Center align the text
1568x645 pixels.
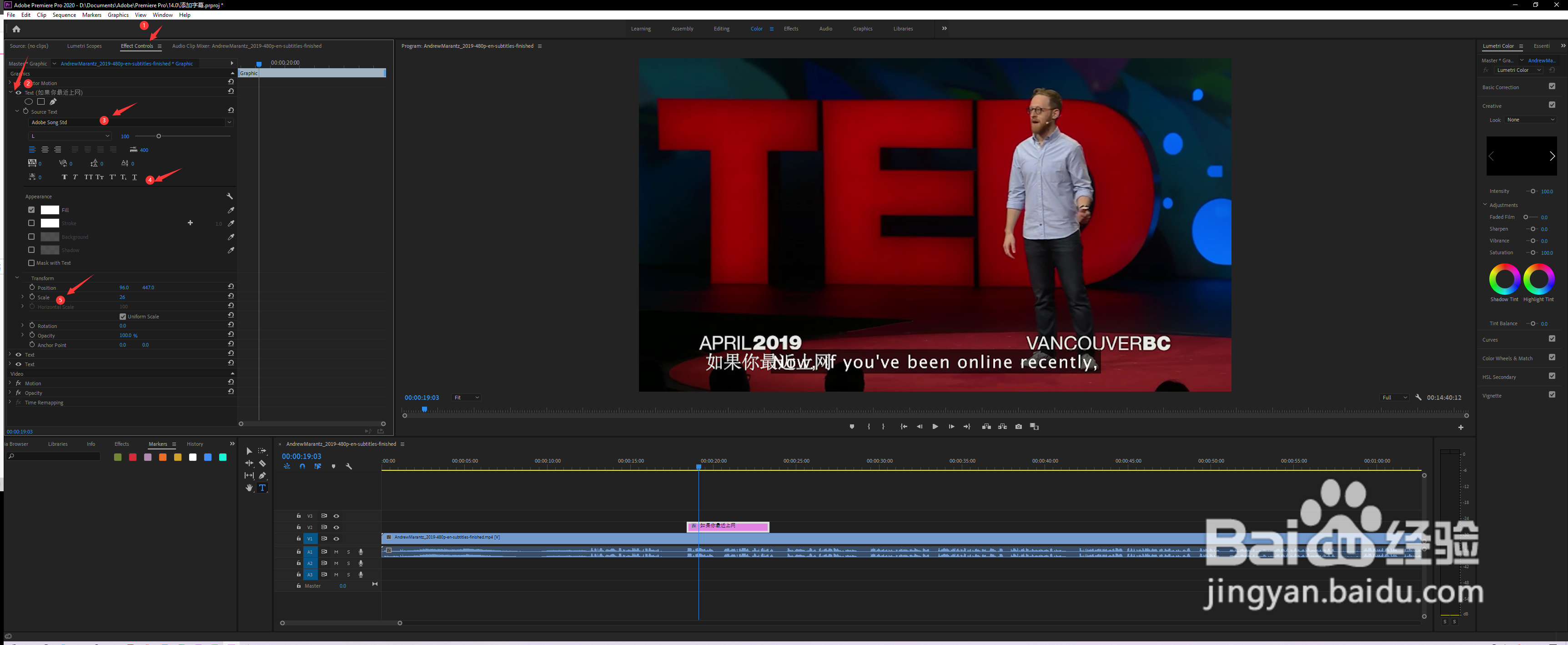click(x=45, y=150)
